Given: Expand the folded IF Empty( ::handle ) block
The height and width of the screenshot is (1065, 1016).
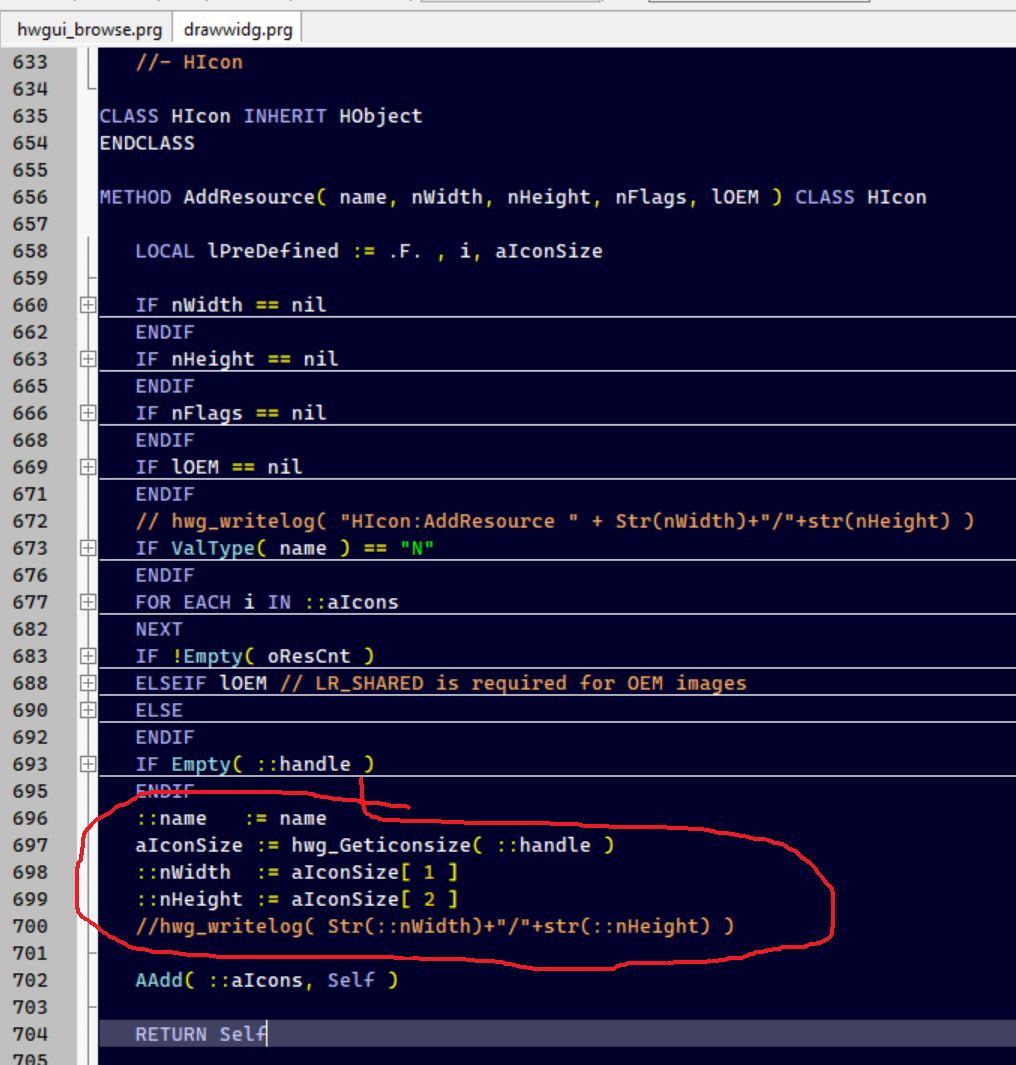Looking at the screenshot, I should tap(88, 764).
